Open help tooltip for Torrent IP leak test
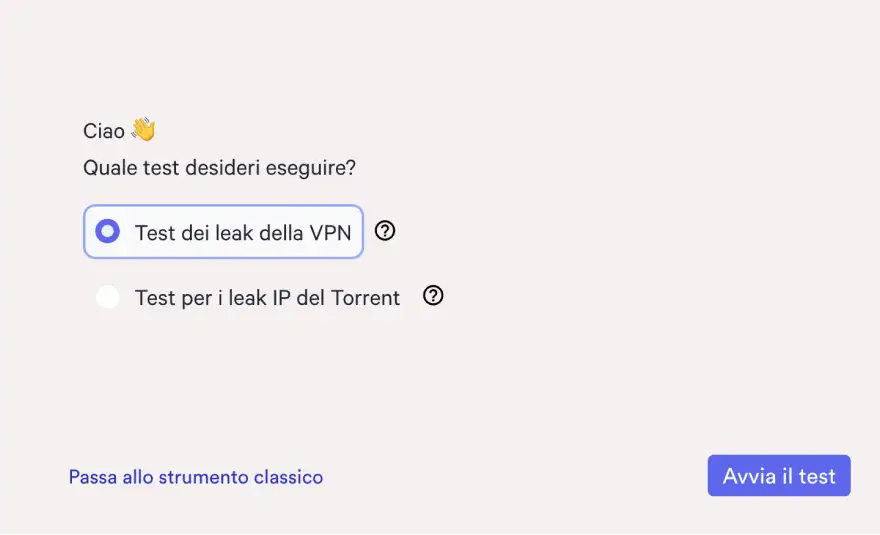The image size is (880, 535). [433, 296]
